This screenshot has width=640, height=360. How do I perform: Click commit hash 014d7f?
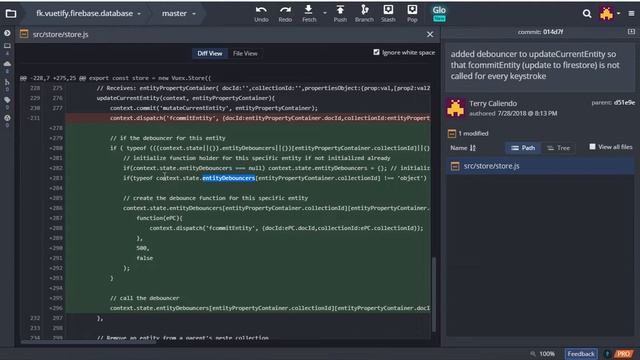553,31
